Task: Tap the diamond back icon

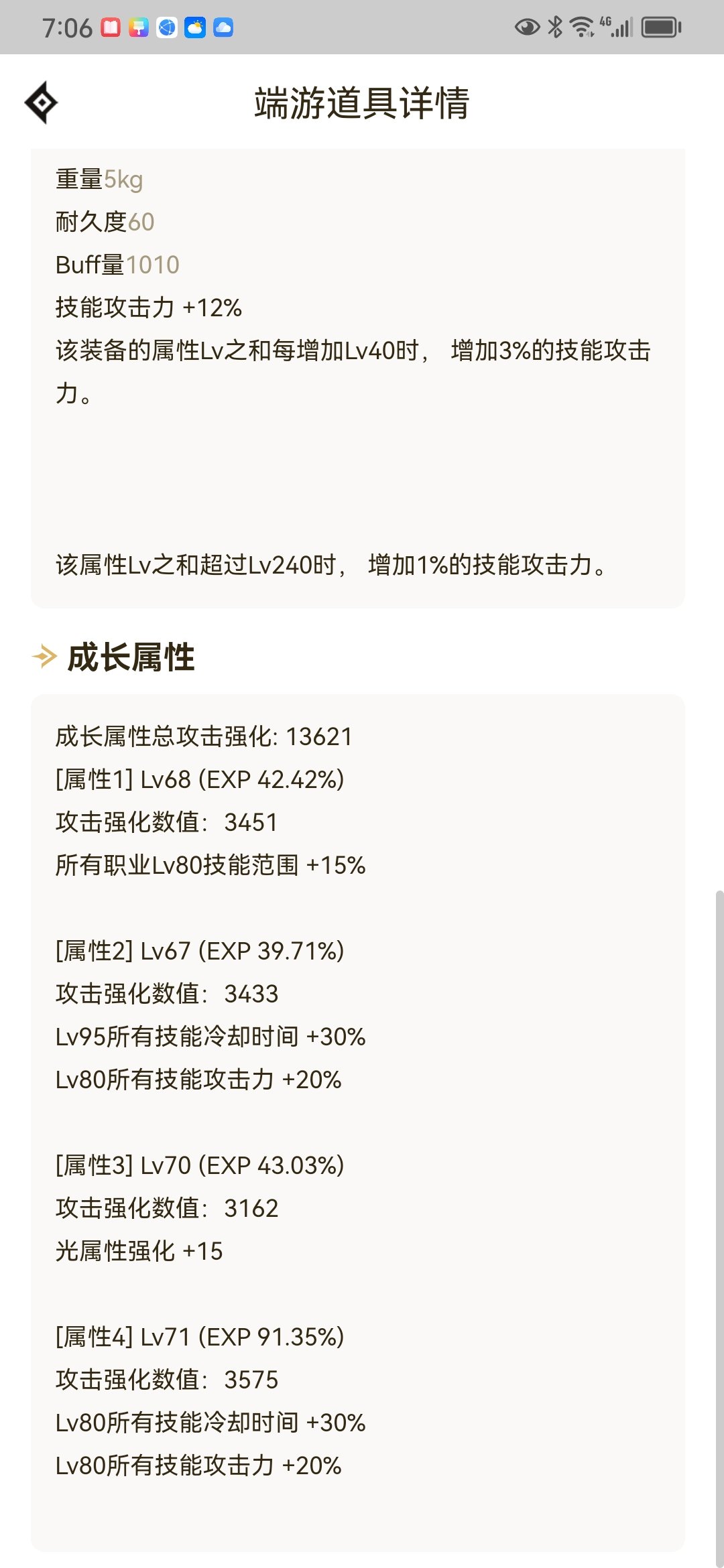Action: pyautogui.click(x=41, y=103)
